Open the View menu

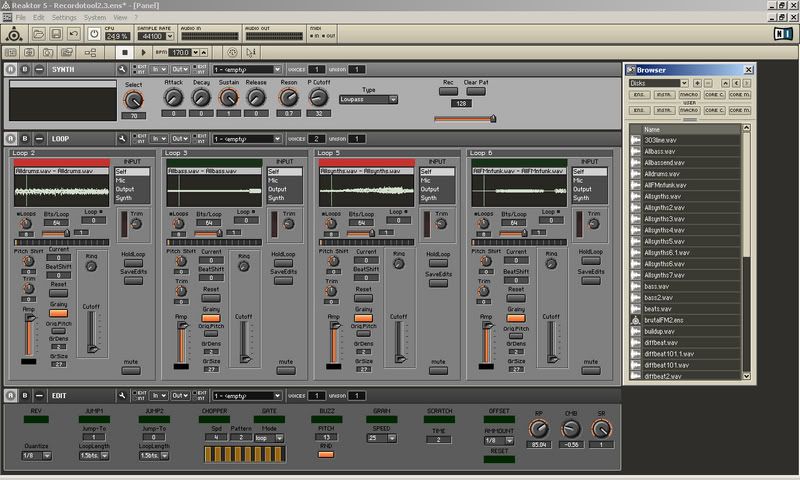tap(120, 17)
